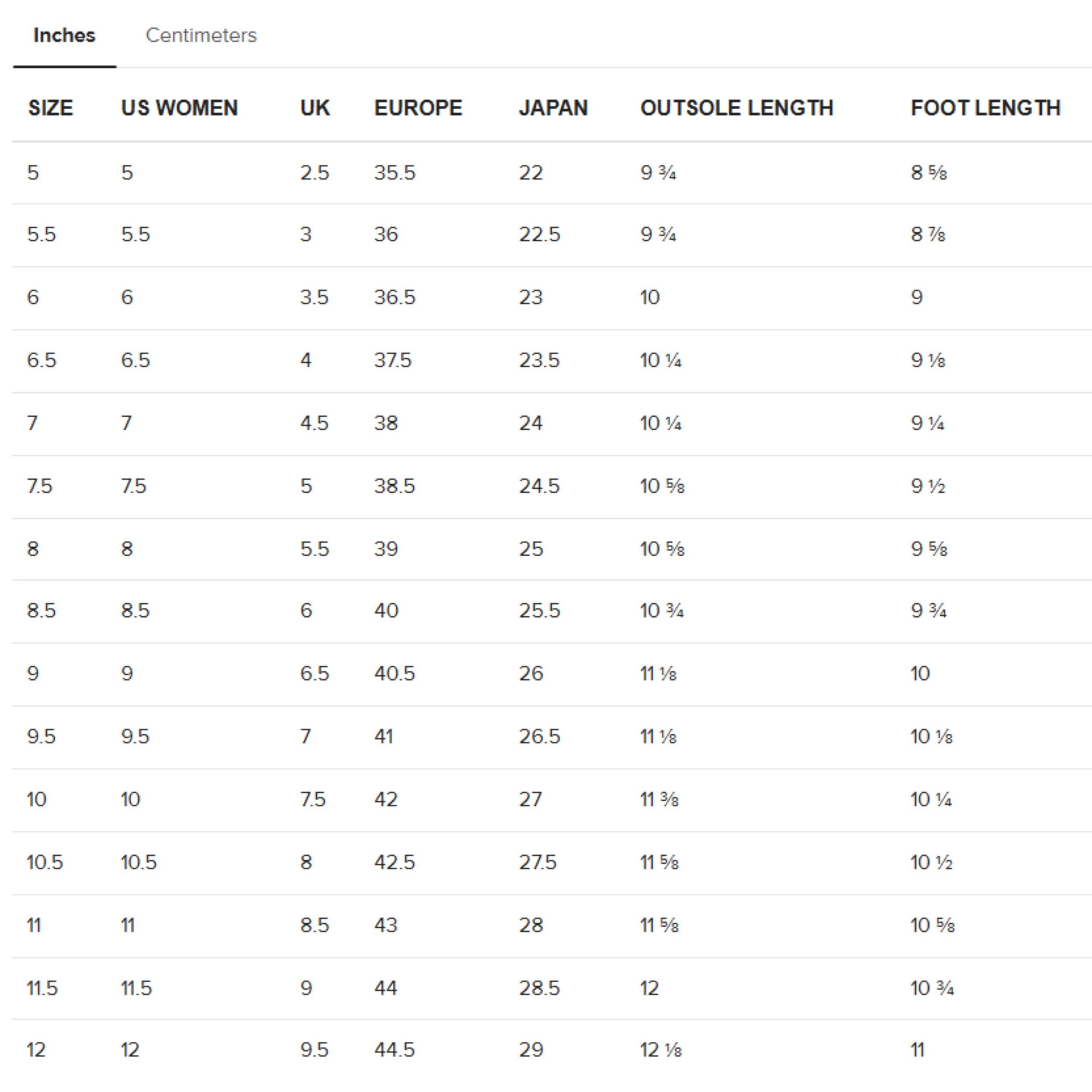1092x1092 pixels.
Task: Select the UK size 3.5 cell
Action: (x=314, y=297)
